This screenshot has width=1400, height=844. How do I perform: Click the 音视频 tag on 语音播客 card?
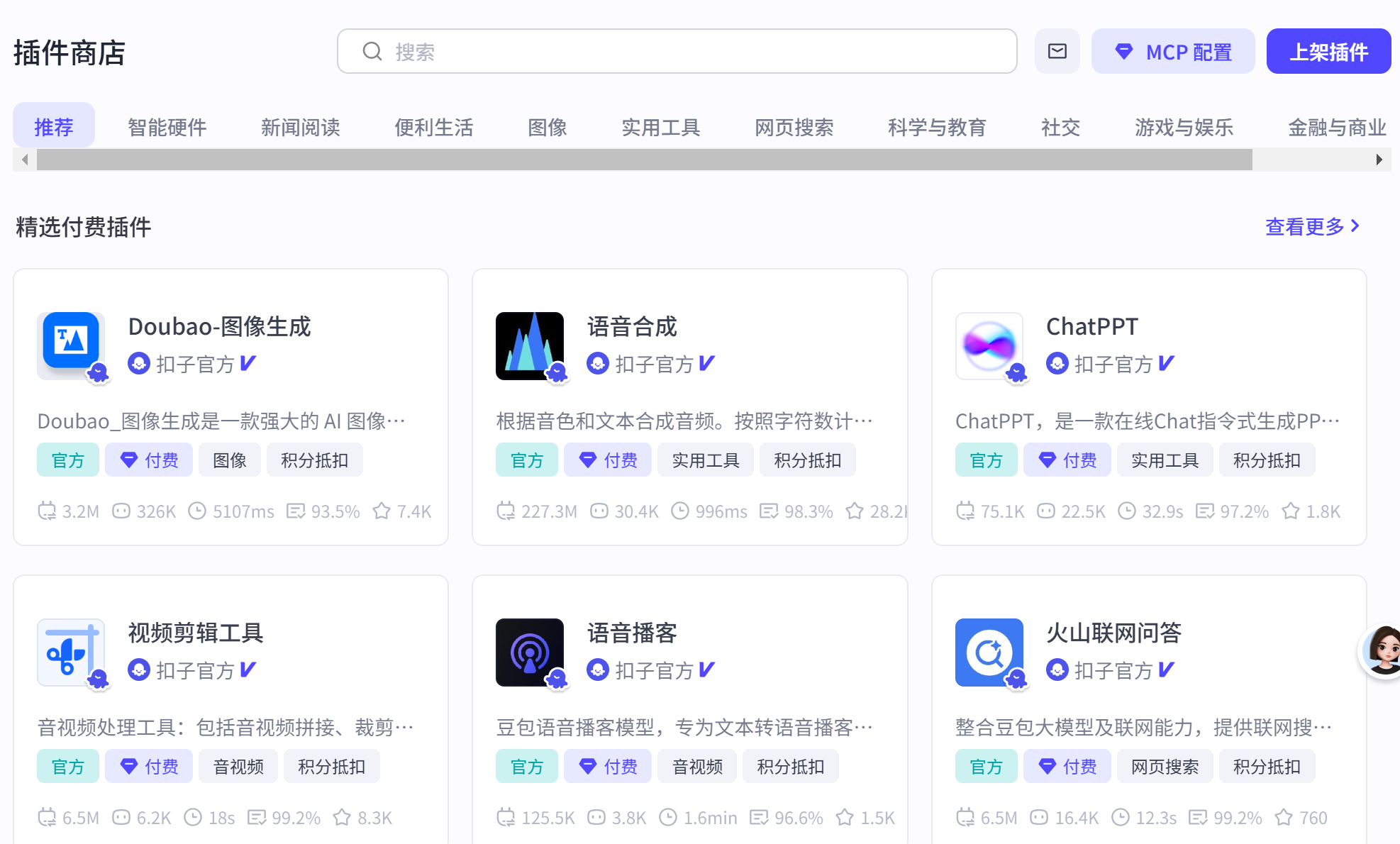tap(697, 766)
